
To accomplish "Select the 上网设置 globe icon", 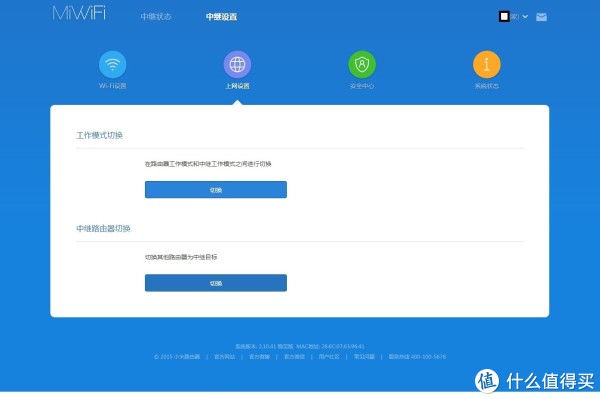I will pyautogui.click(x=237, y=64).
